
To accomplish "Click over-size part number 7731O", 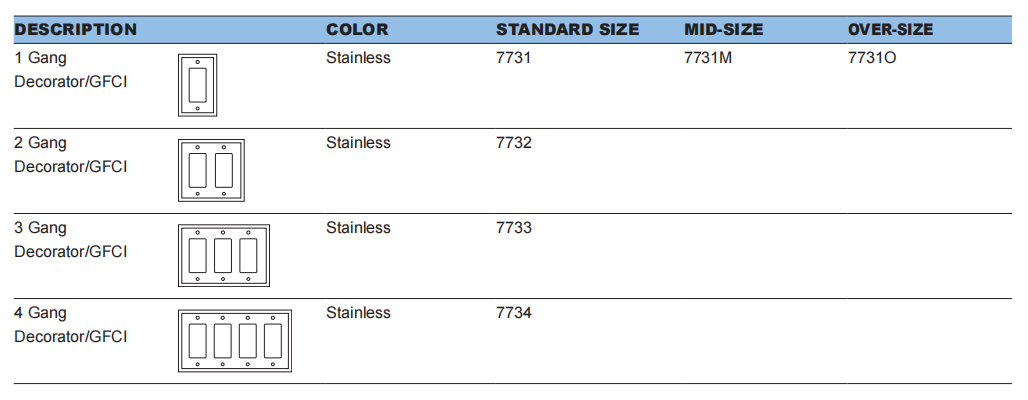I will [x=872, y=58].
